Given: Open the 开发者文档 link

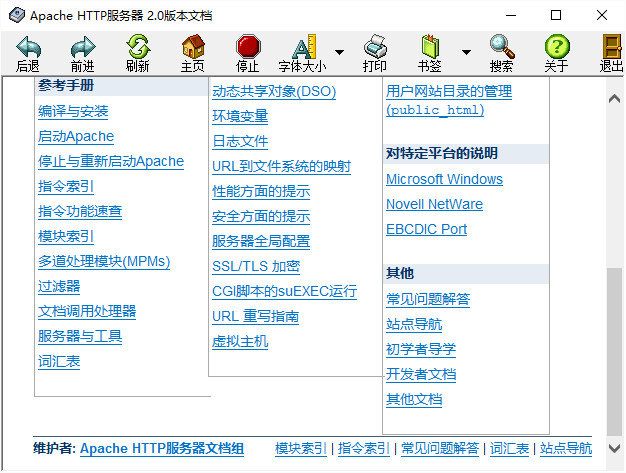Looking at the screenshot, I should pos(421,374).
